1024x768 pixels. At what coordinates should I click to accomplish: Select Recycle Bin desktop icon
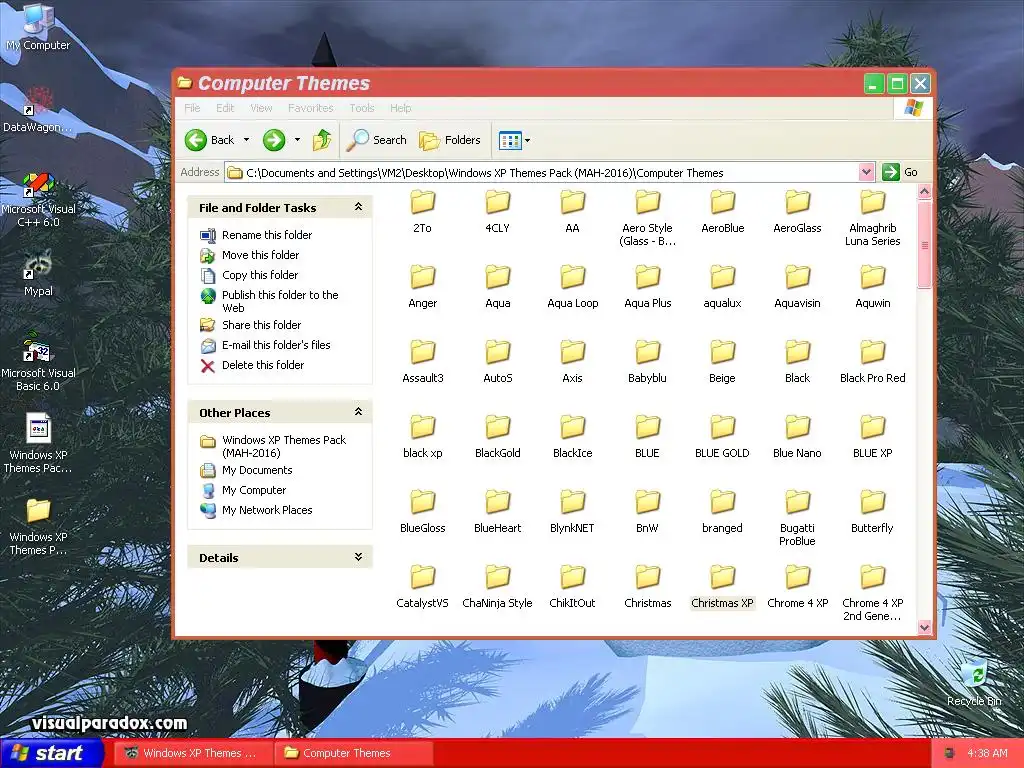point(974,684)
